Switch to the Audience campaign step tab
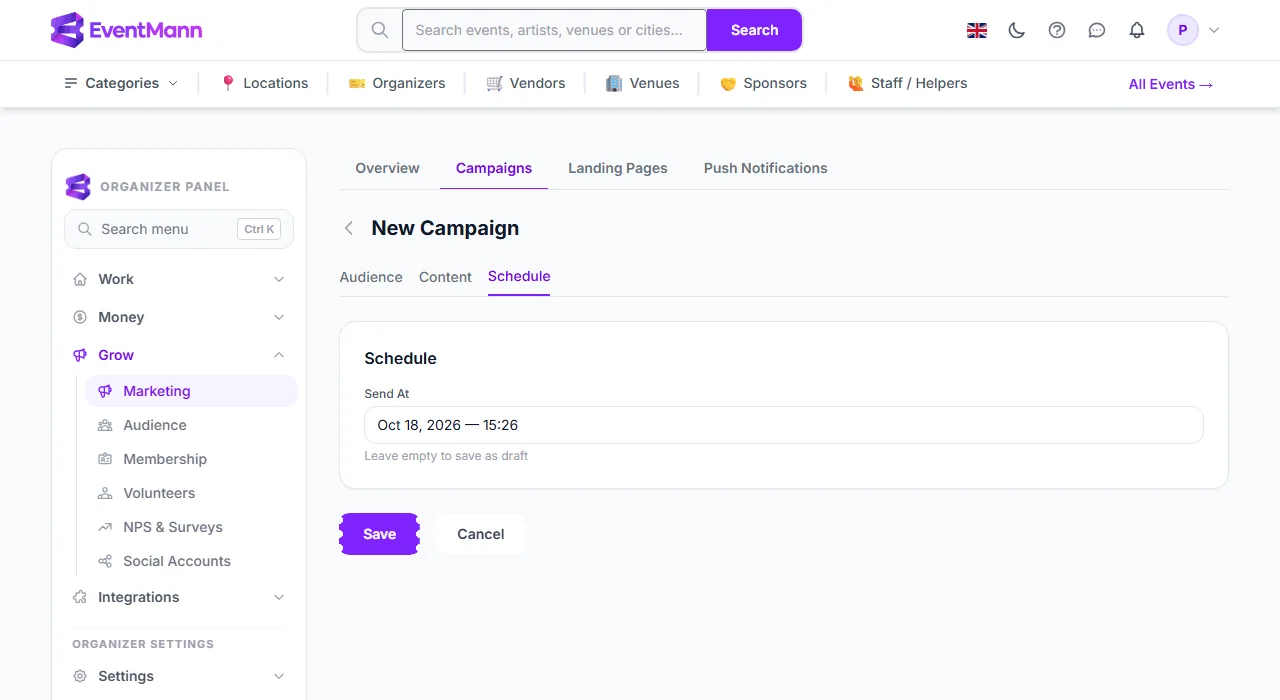Screen dimensions: 1280x700 (x=371, y=277)
